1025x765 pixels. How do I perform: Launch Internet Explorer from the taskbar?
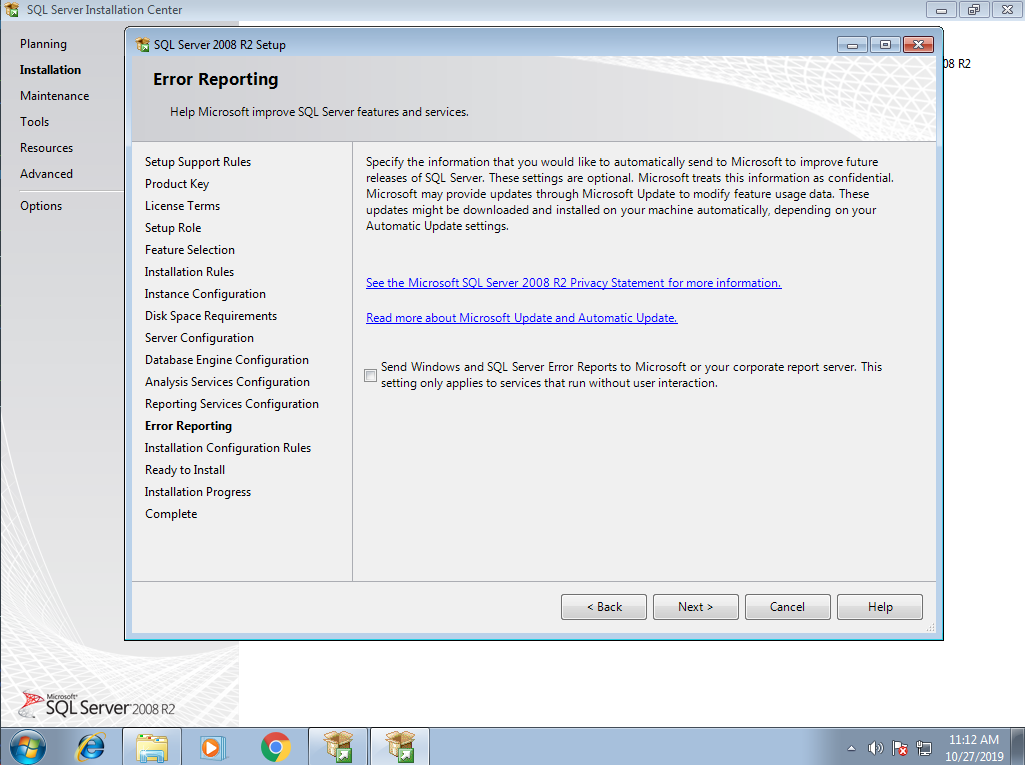[x=91, y=747]
